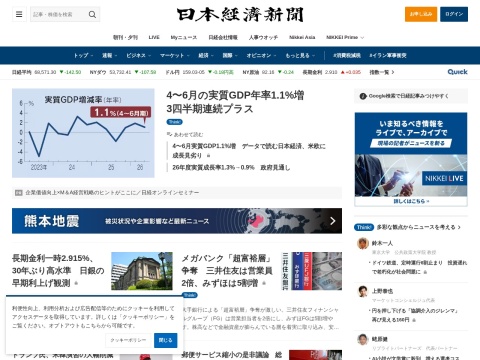Open the hamburger menu button
This screenshot has height=360, width=480.
(x=19, y=14)
